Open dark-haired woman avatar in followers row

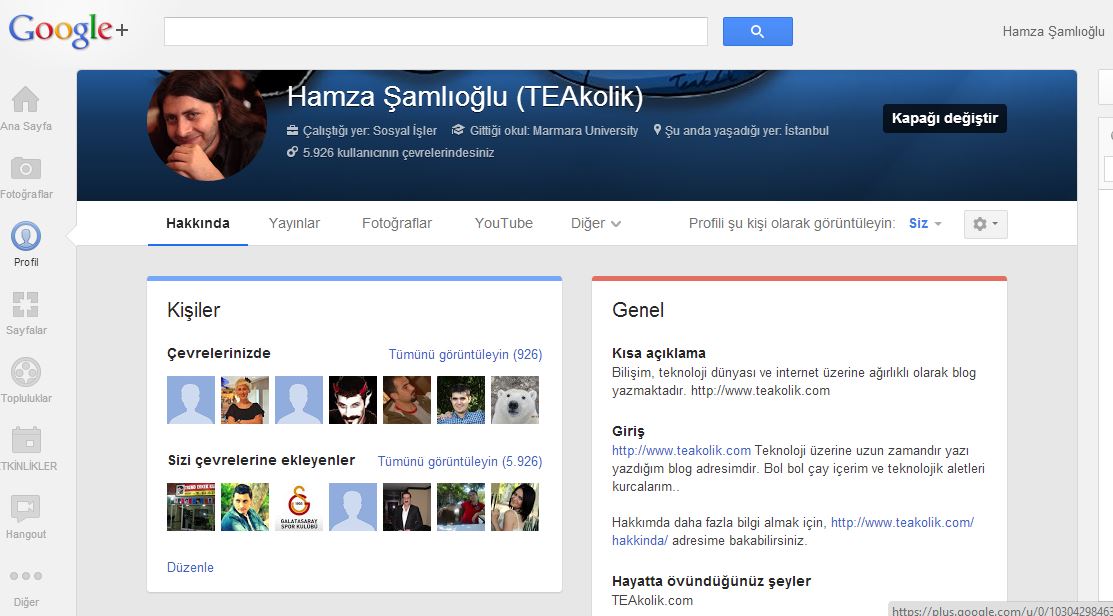(x=515, y=507)
